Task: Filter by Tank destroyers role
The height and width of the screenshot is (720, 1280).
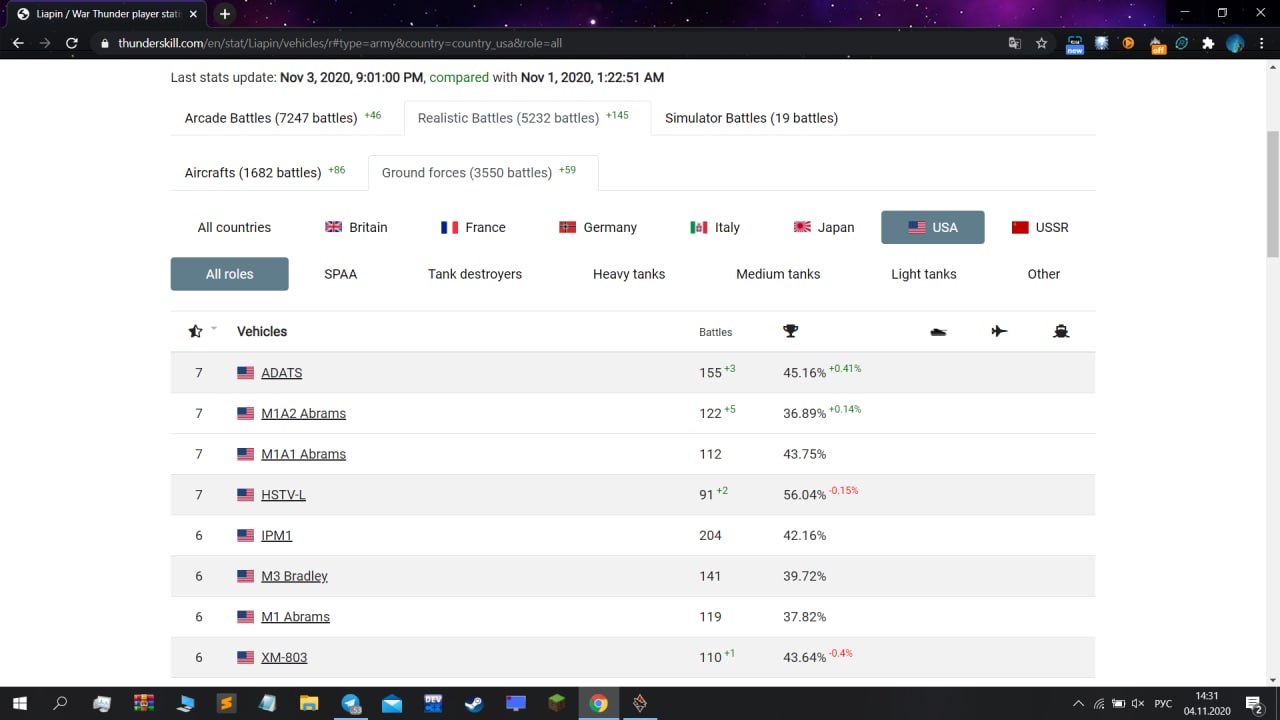Action: [x=475, y=274]
